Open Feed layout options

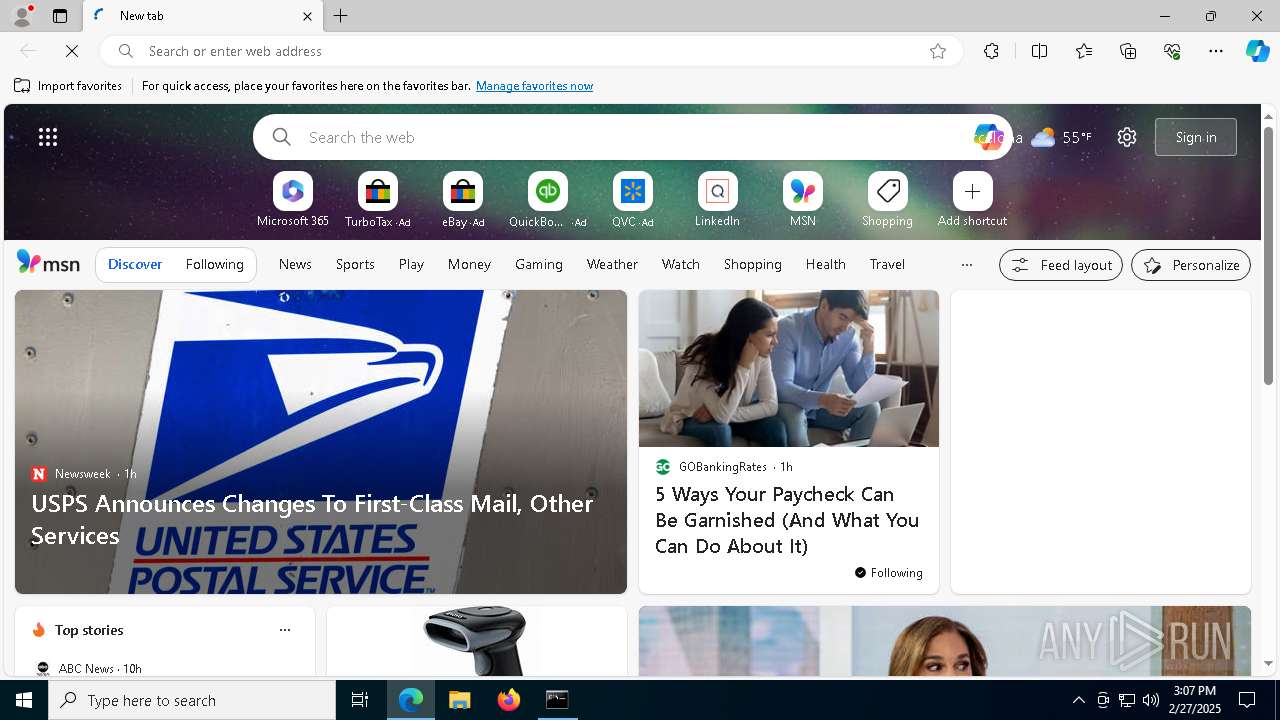click(x=1061, y=265)
